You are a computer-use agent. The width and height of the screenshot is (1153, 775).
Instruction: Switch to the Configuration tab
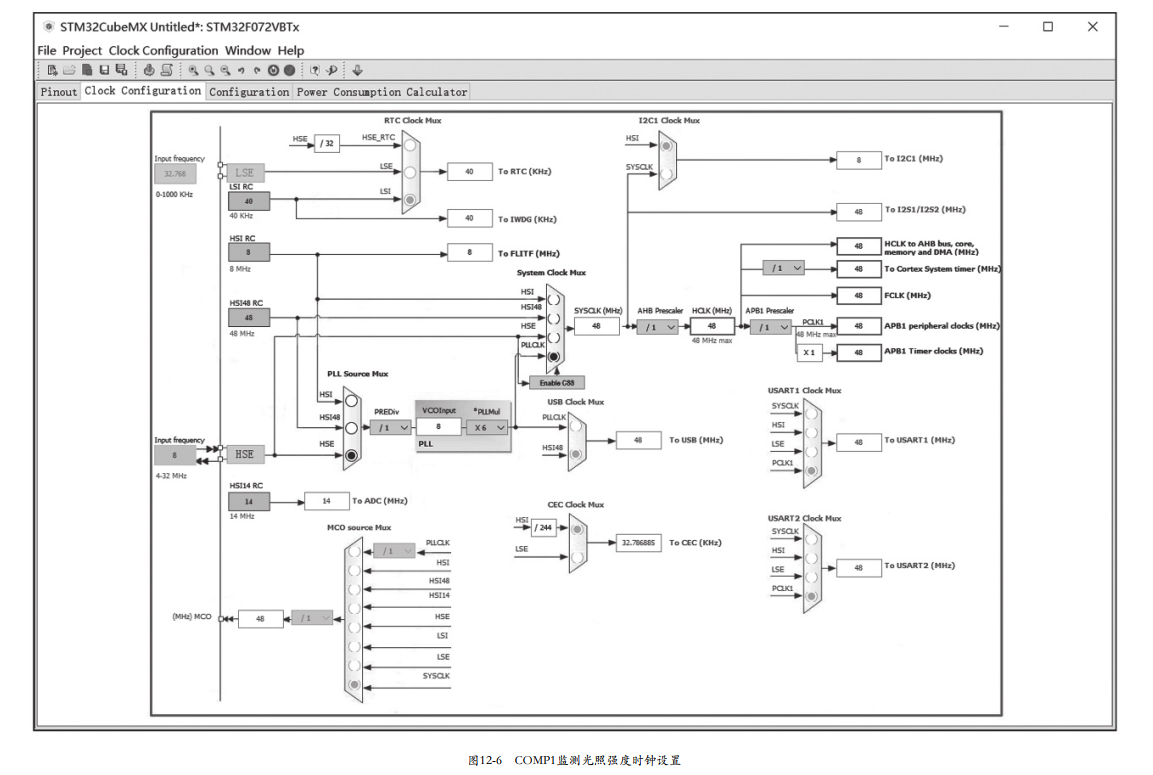coord(249,92)
